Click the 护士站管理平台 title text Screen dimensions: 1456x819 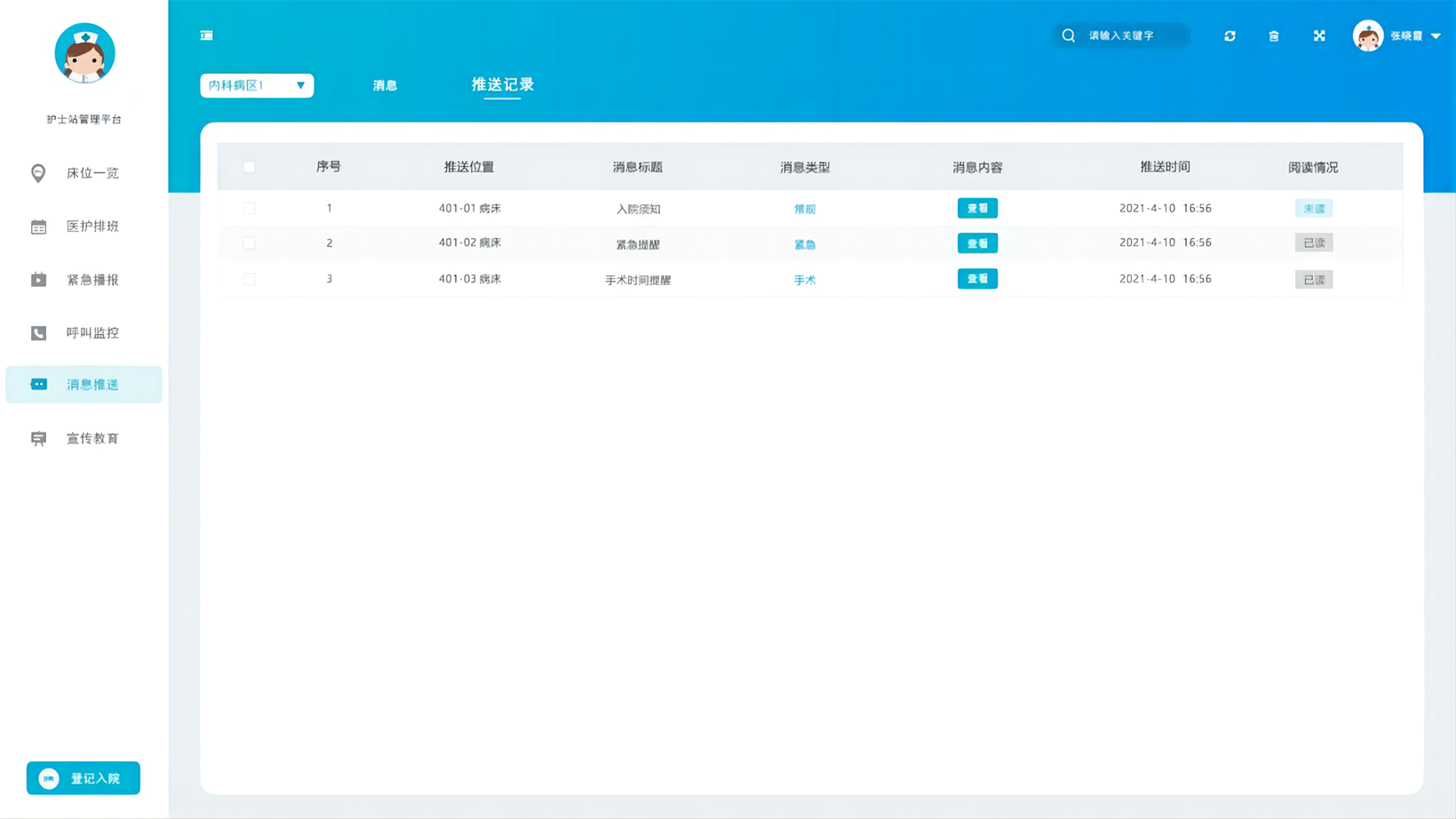[x=84, y=119]
